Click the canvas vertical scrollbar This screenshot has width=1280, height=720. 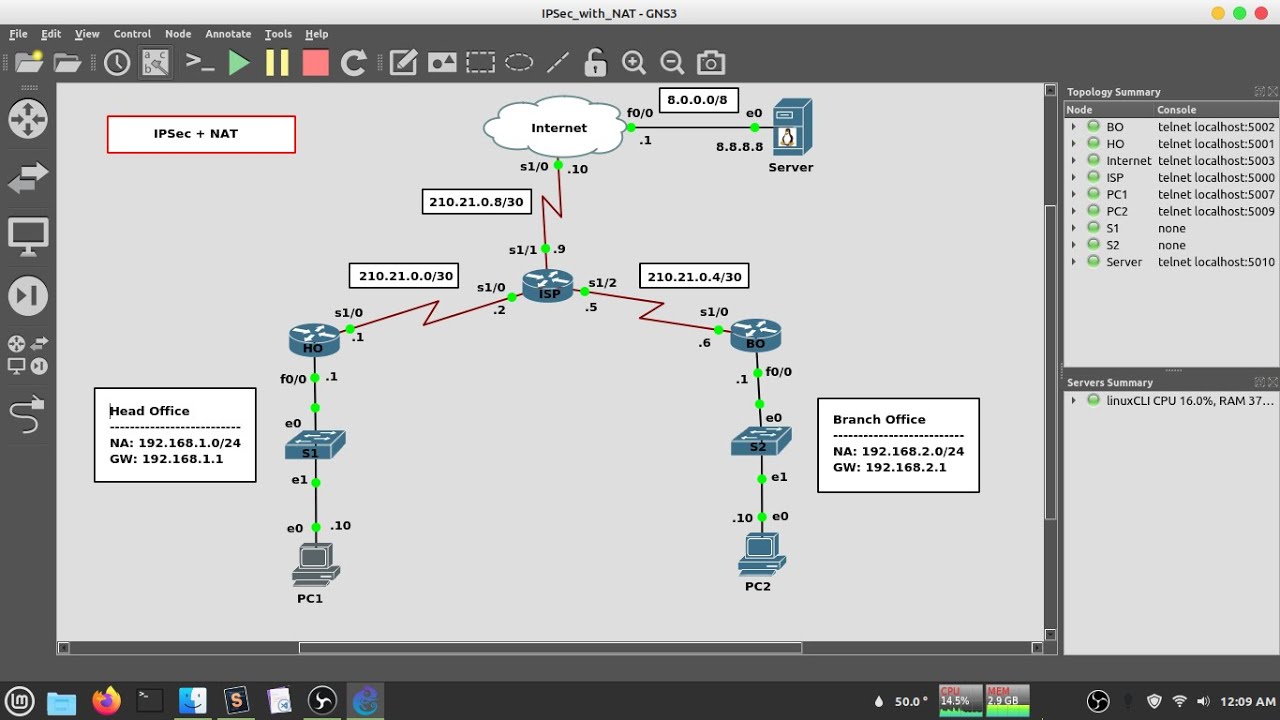[1050, 362]
